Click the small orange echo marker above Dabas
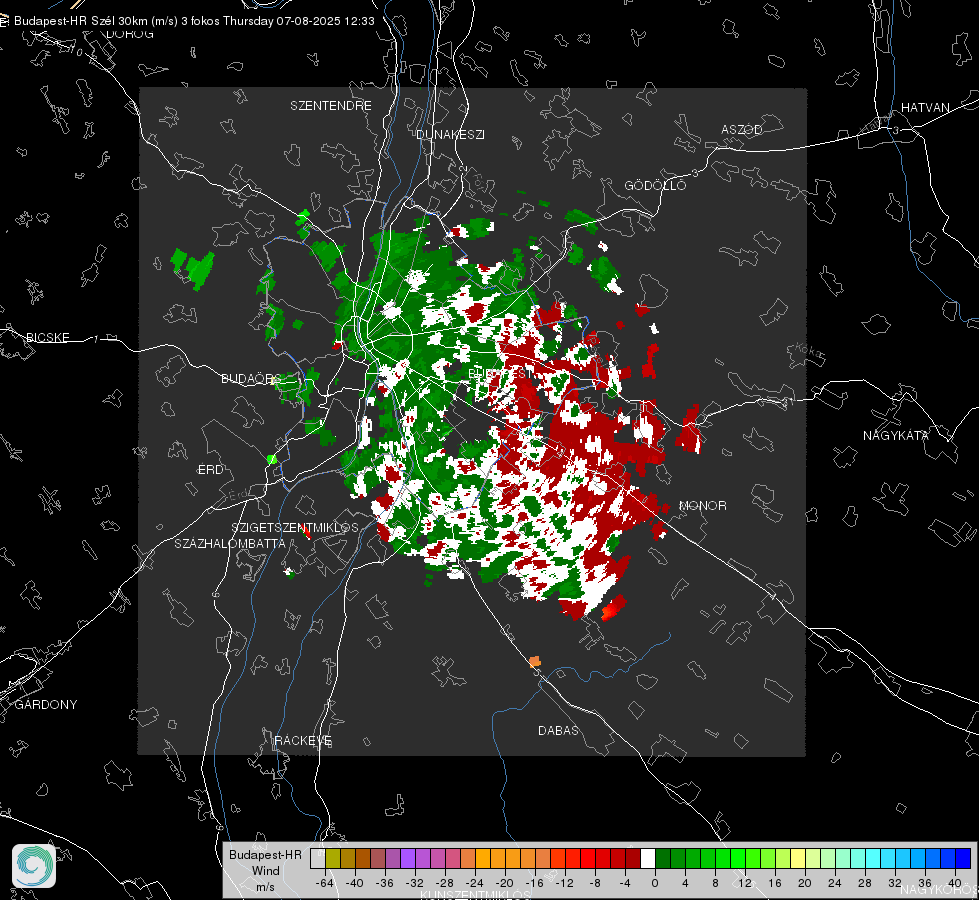 534,661
